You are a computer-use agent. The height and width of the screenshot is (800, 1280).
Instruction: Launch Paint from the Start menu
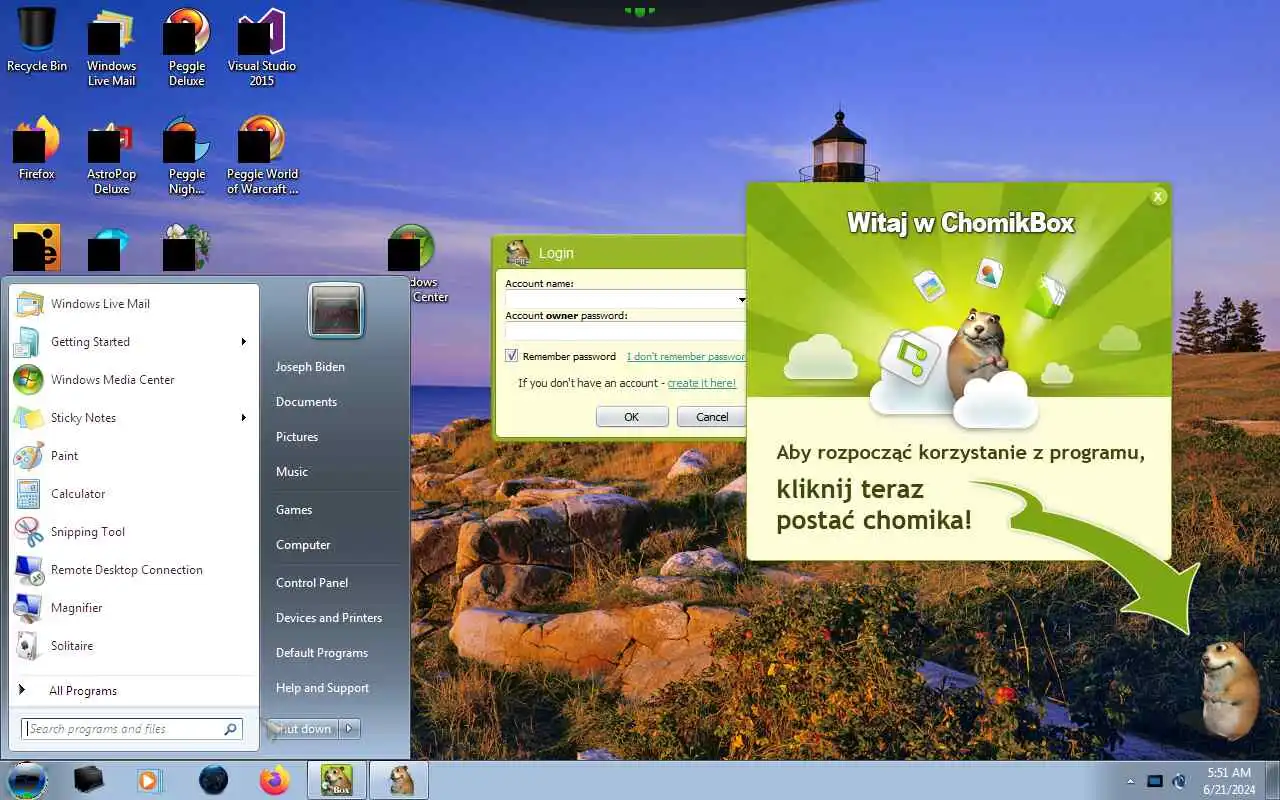tap(135, 456)
